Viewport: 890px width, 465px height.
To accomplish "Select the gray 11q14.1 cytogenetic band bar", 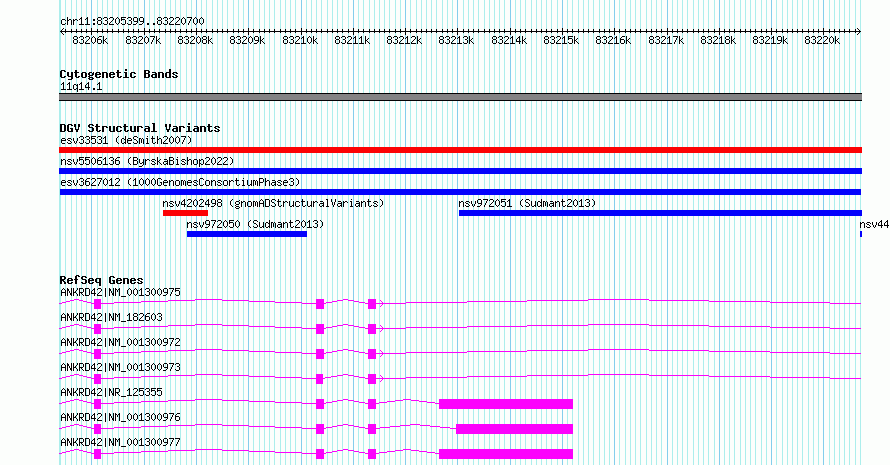I will 460,97.
